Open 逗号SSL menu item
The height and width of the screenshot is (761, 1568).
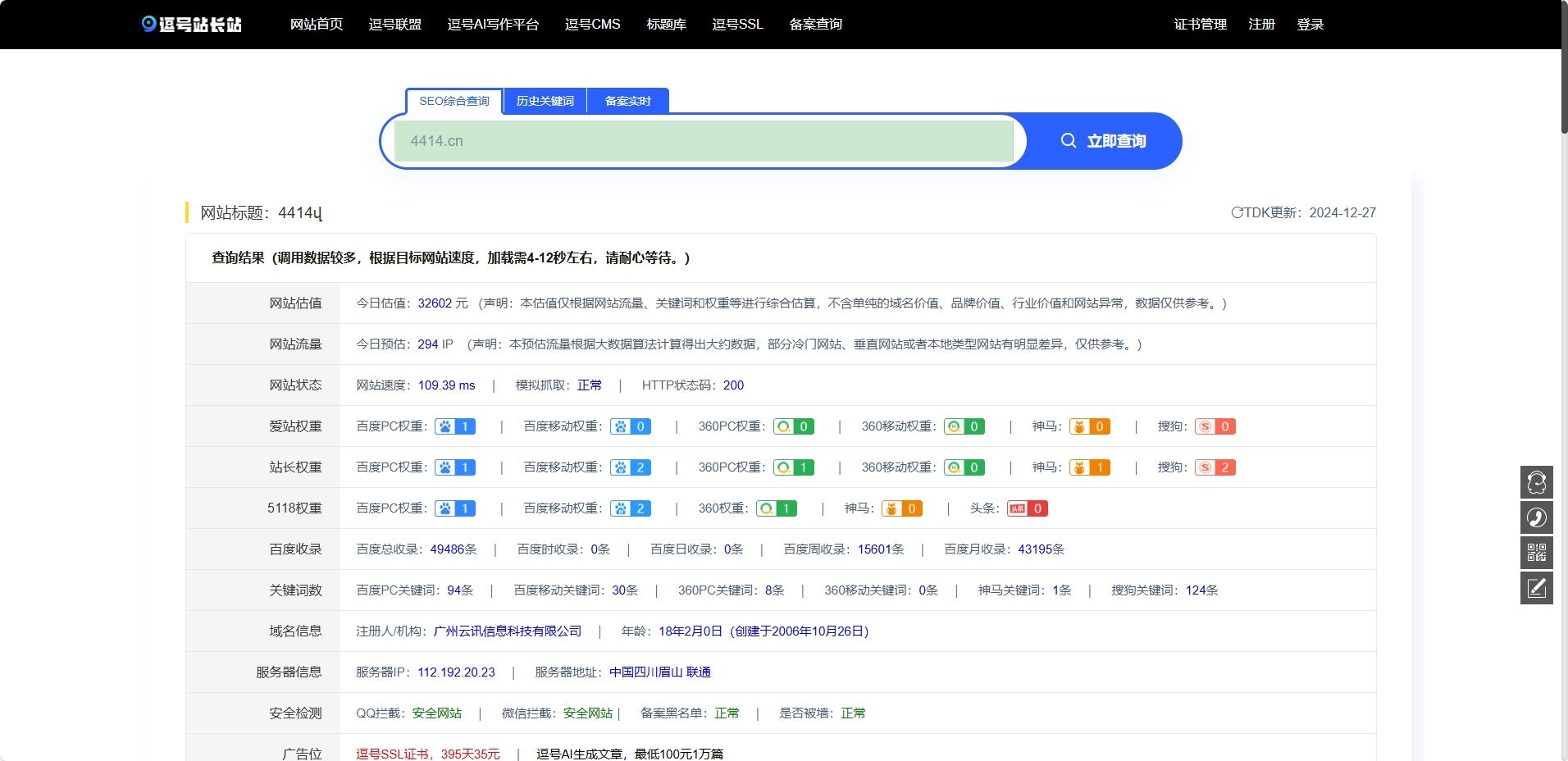[x=738, y=24]
